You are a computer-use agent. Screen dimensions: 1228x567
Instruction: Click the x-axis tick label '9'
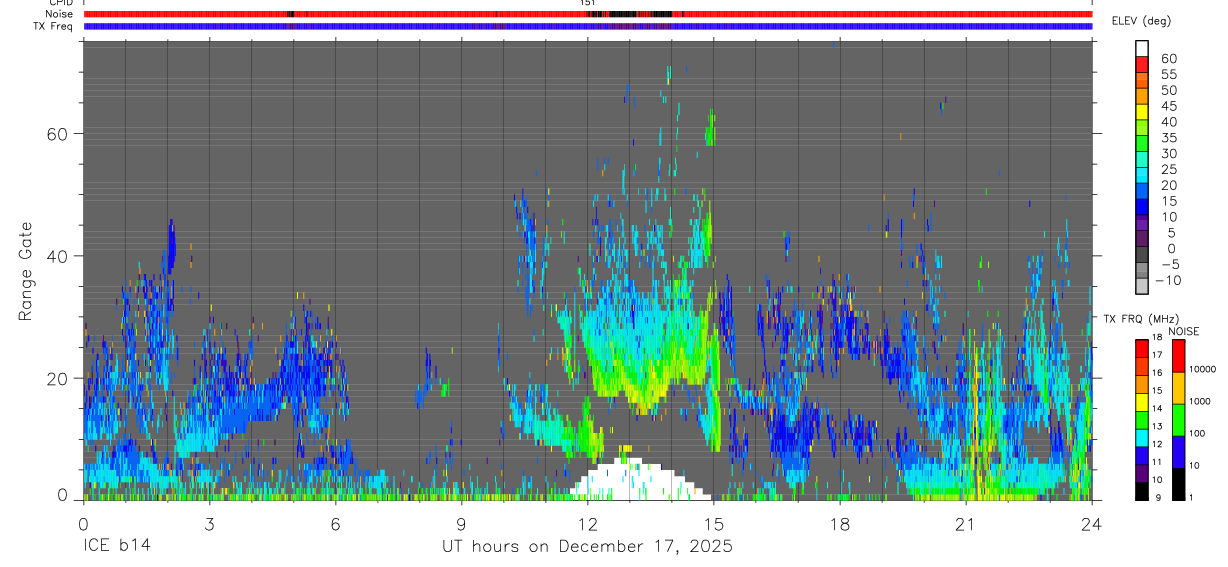[461, 523]
